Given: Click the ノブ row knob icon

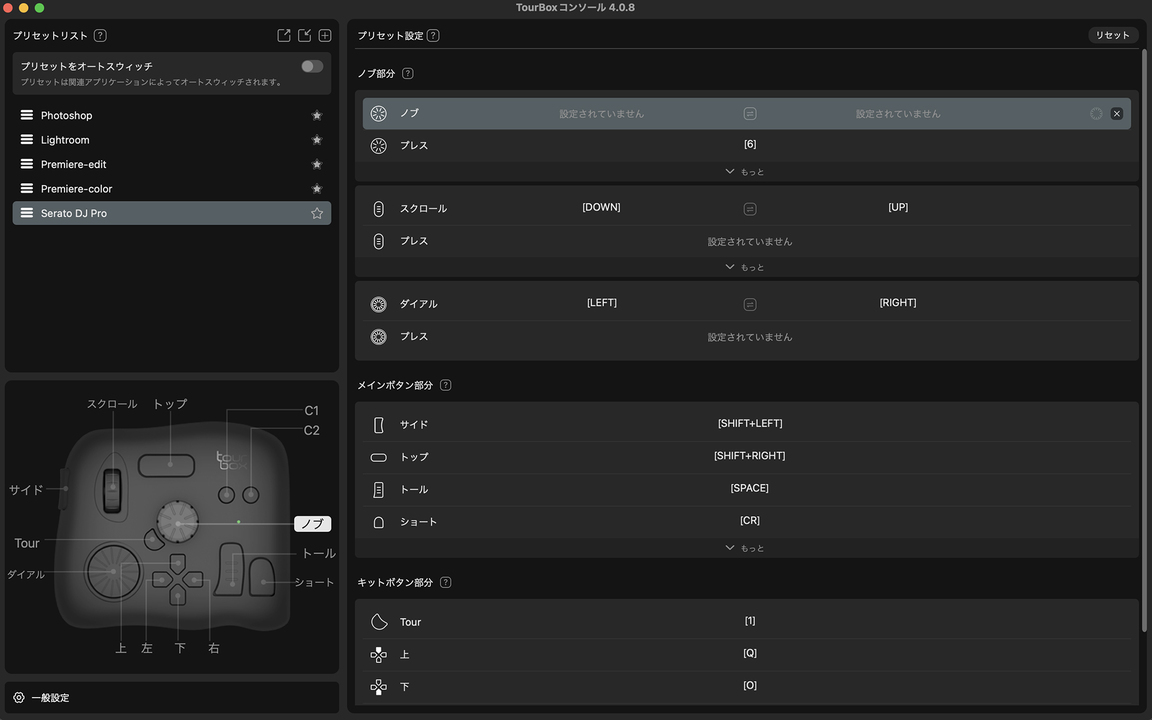Looking at the screenshot, I should coord(378,113).
